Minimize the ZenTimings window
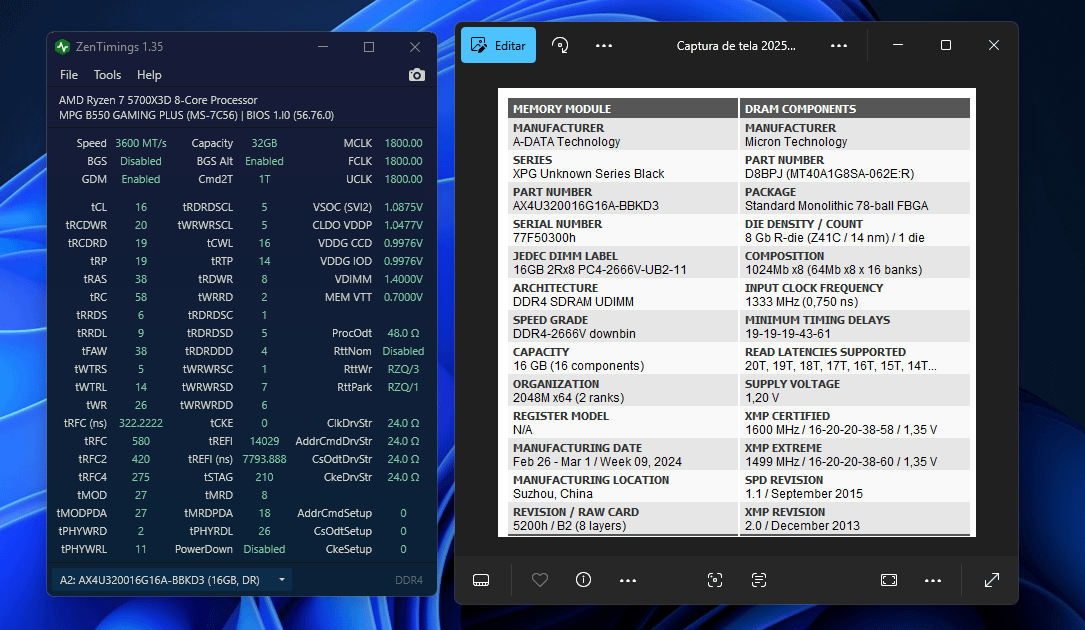Image resolution: width=1085 pixels, height=630 pixels. click(323, 46)
